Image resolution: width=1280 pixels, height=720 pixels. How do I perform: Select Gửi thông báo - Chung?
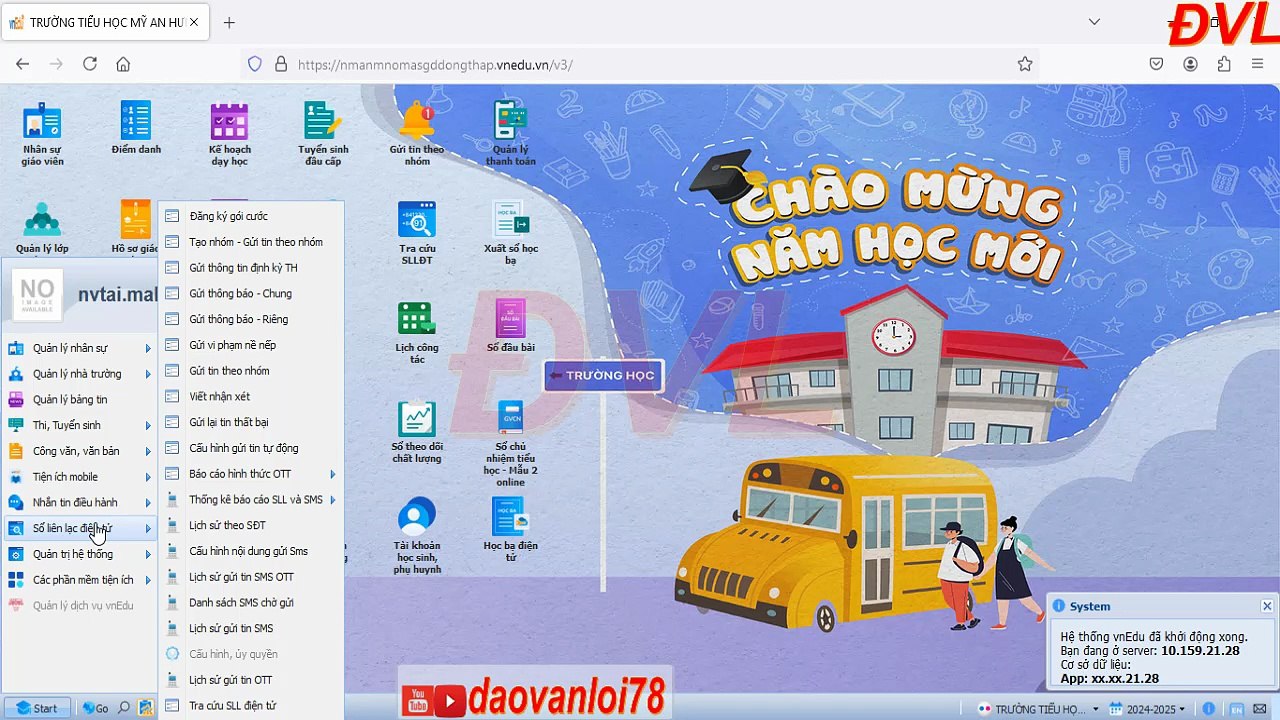251,294
